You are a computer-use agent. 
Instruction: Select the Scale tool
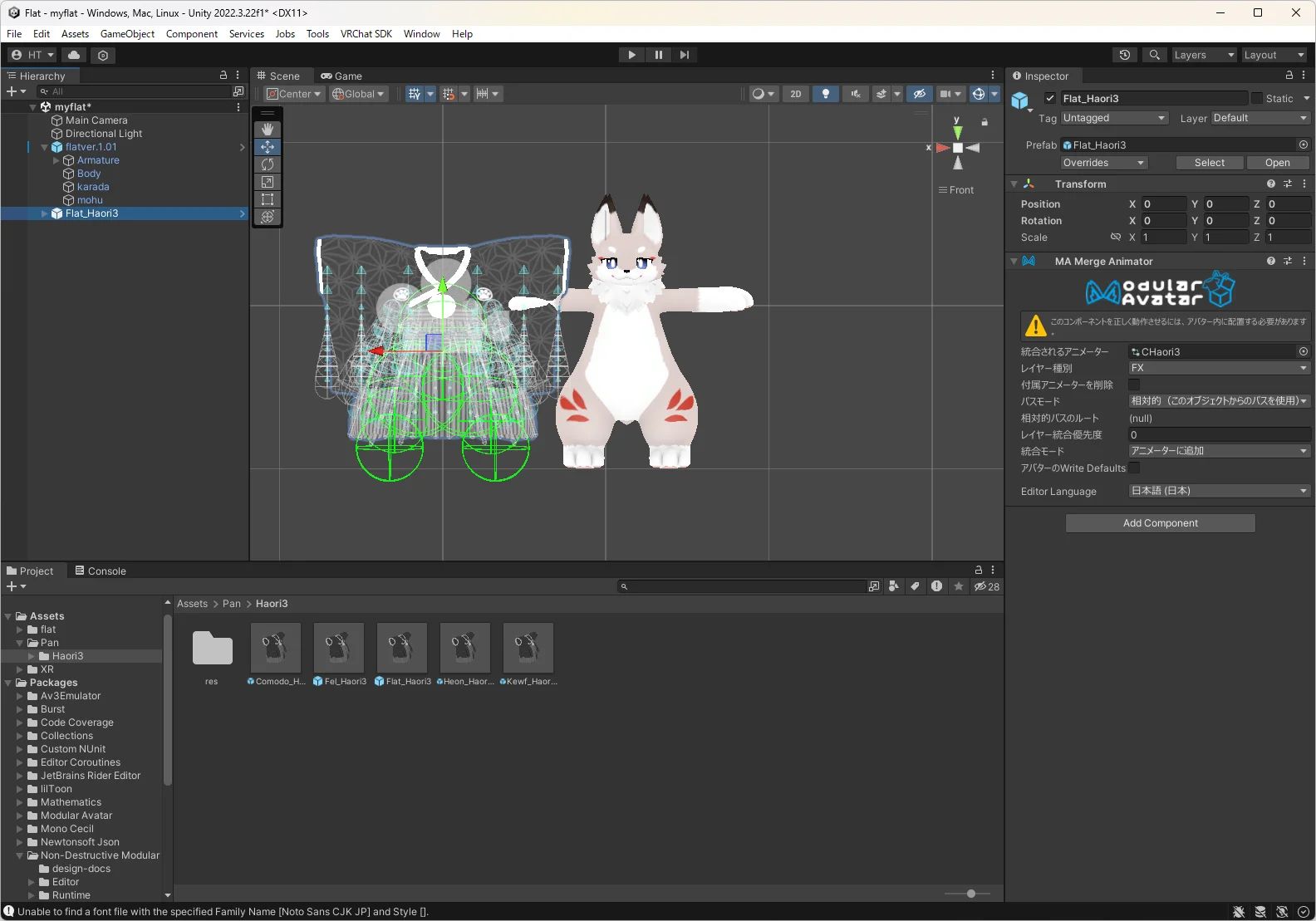(267, 182)
